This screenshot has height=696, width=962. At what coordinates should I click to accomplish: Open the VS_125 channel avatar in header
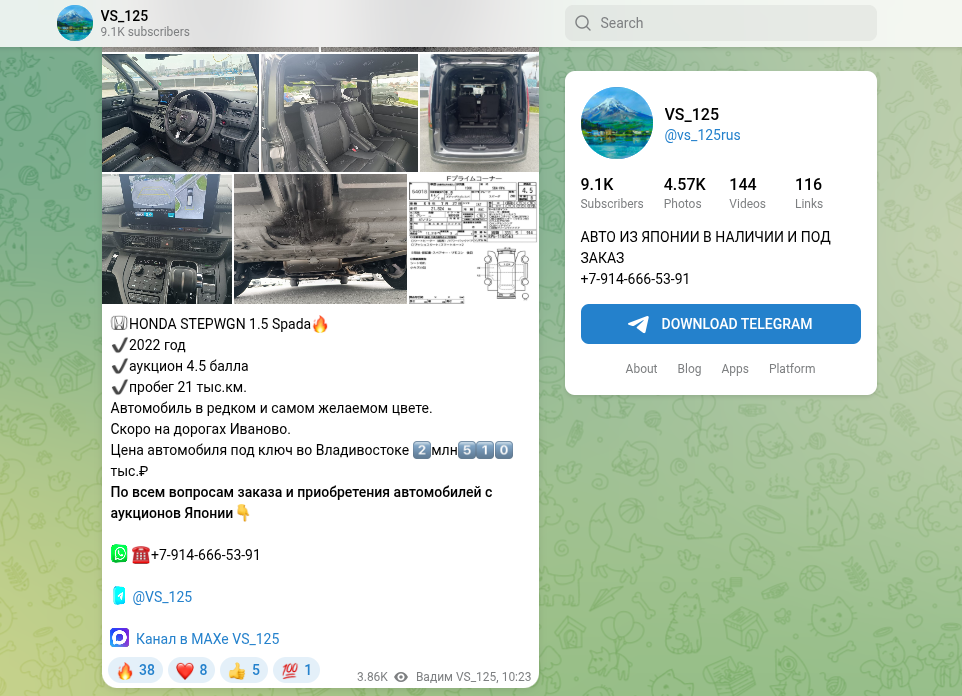75,23
